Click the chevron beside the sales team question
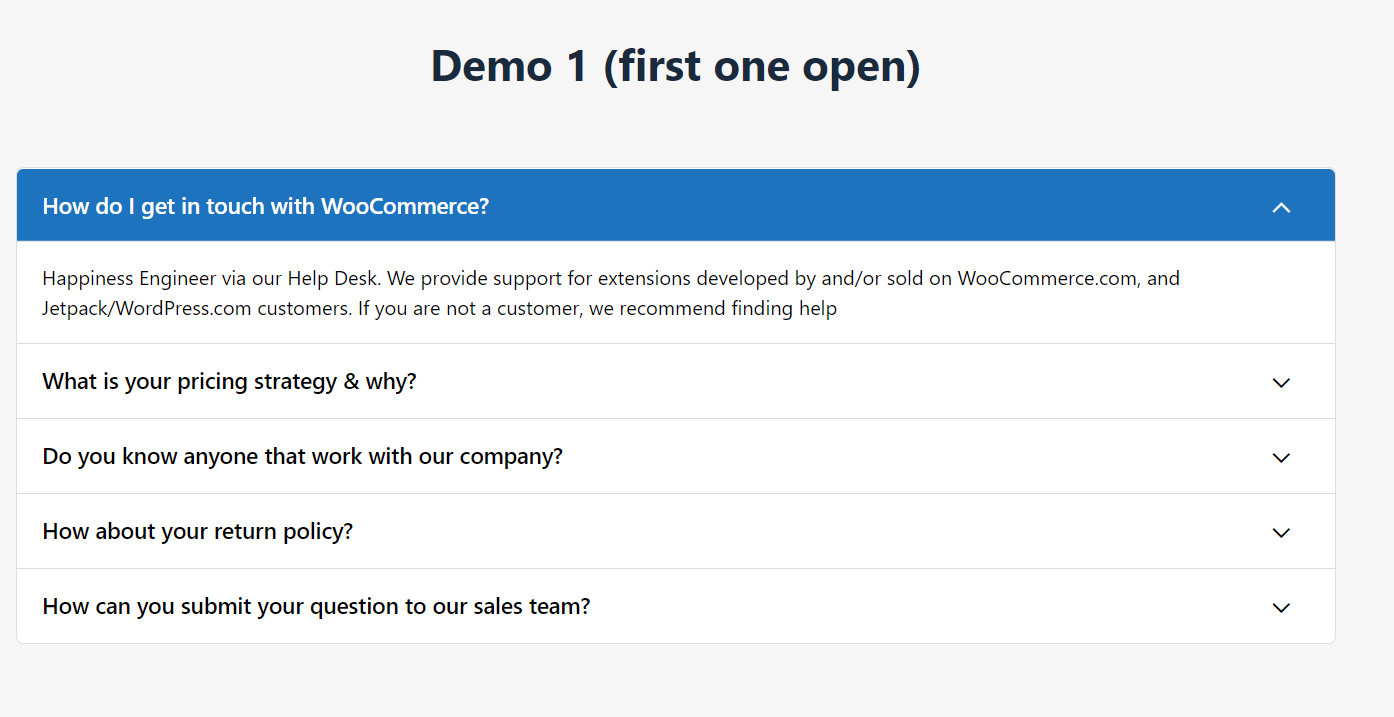The width and height of the screenshot is (1394, 717). [1281, 608]
